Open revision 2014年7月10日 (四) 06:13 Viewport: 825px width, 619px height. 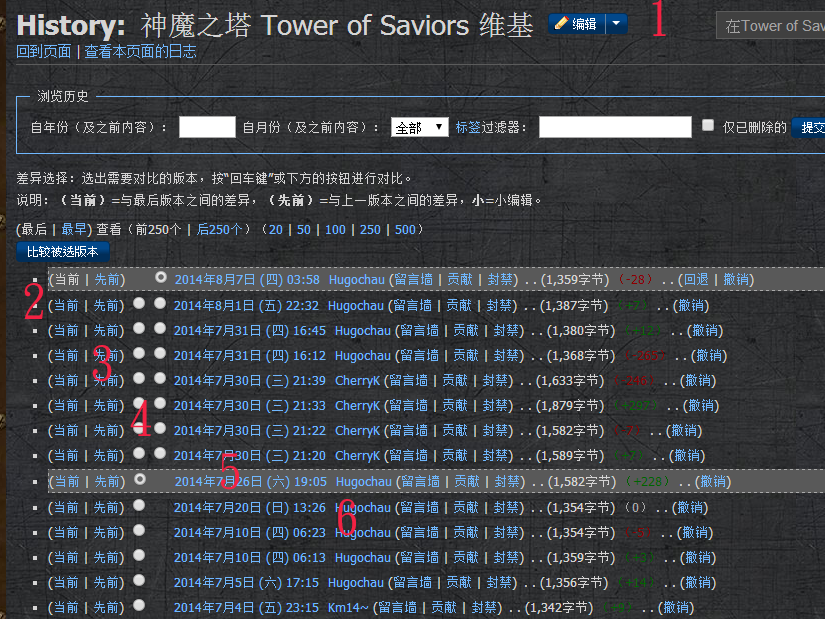point(250,557)
